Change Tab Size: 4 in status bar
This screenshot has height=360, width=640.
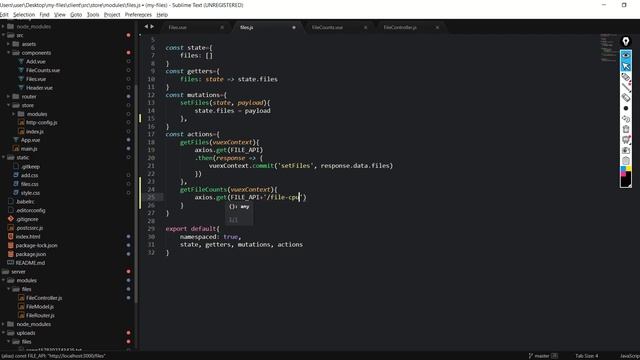(x=587, y=356)
